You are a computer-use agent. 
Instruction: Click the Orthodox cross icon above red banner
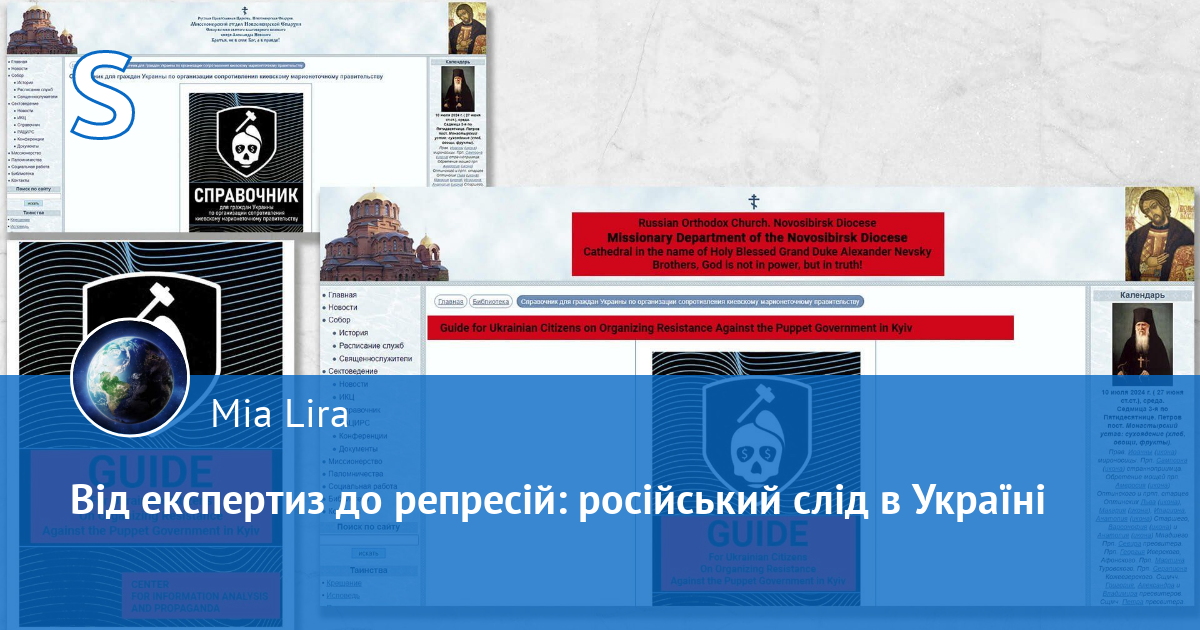click(x=754, y=201)
